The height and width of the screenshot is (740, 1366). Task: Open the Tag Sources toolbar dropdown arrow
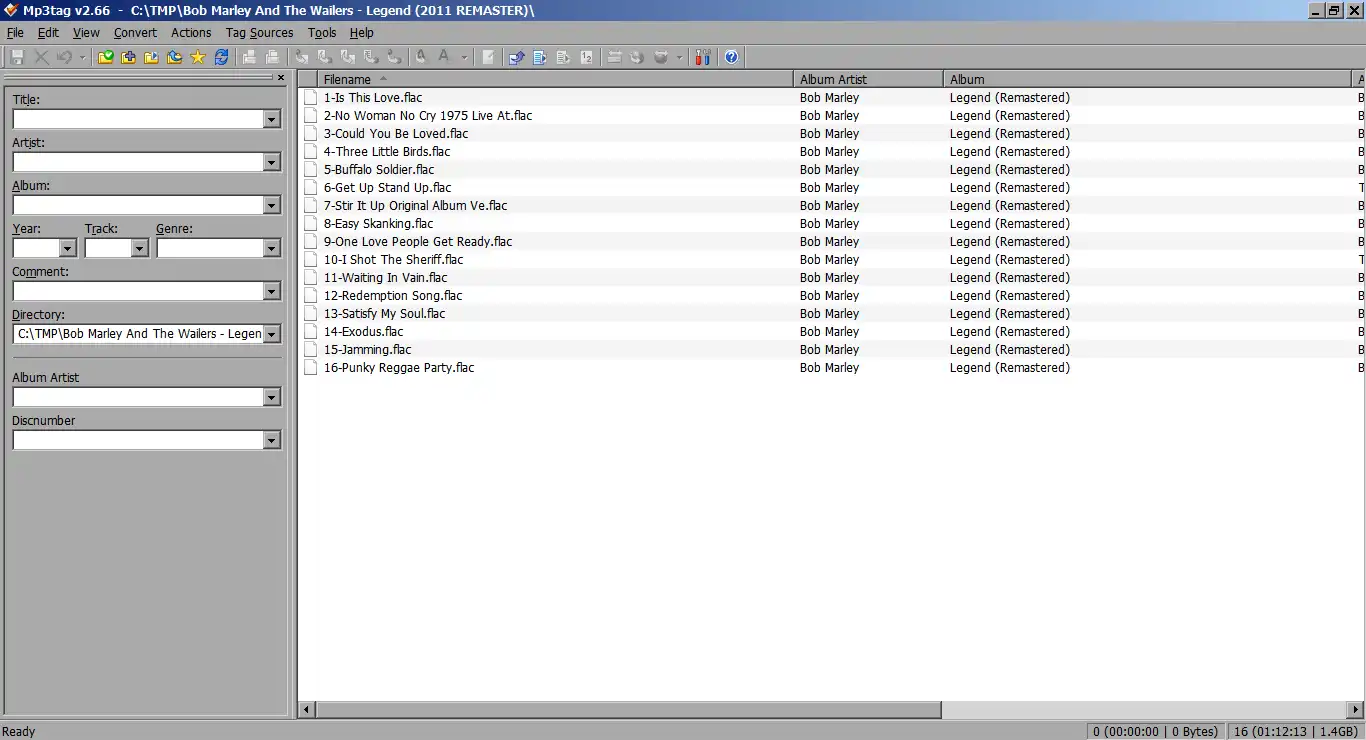pos(679,57)
